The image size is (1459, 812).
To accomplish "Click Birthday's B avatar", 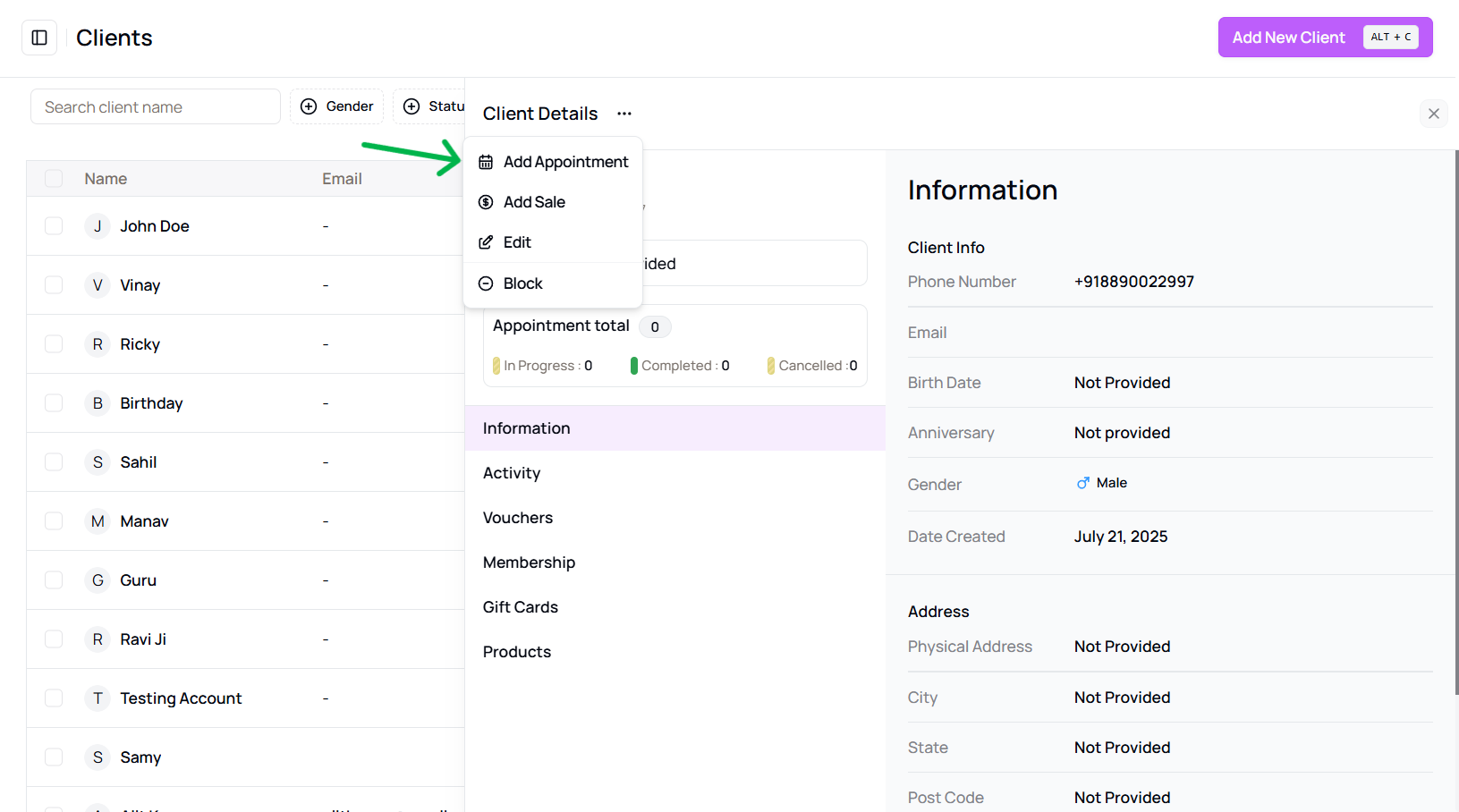I will click(98, 403).
